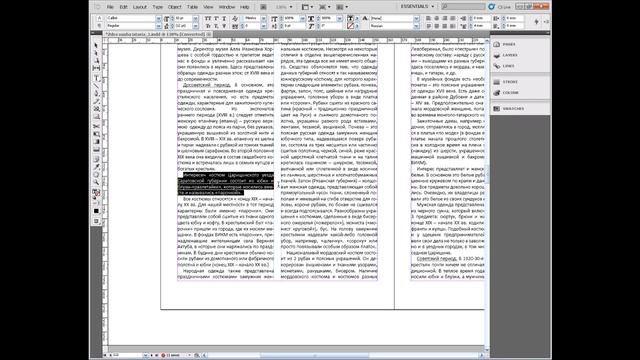Select the Page tool

[96, 60]
